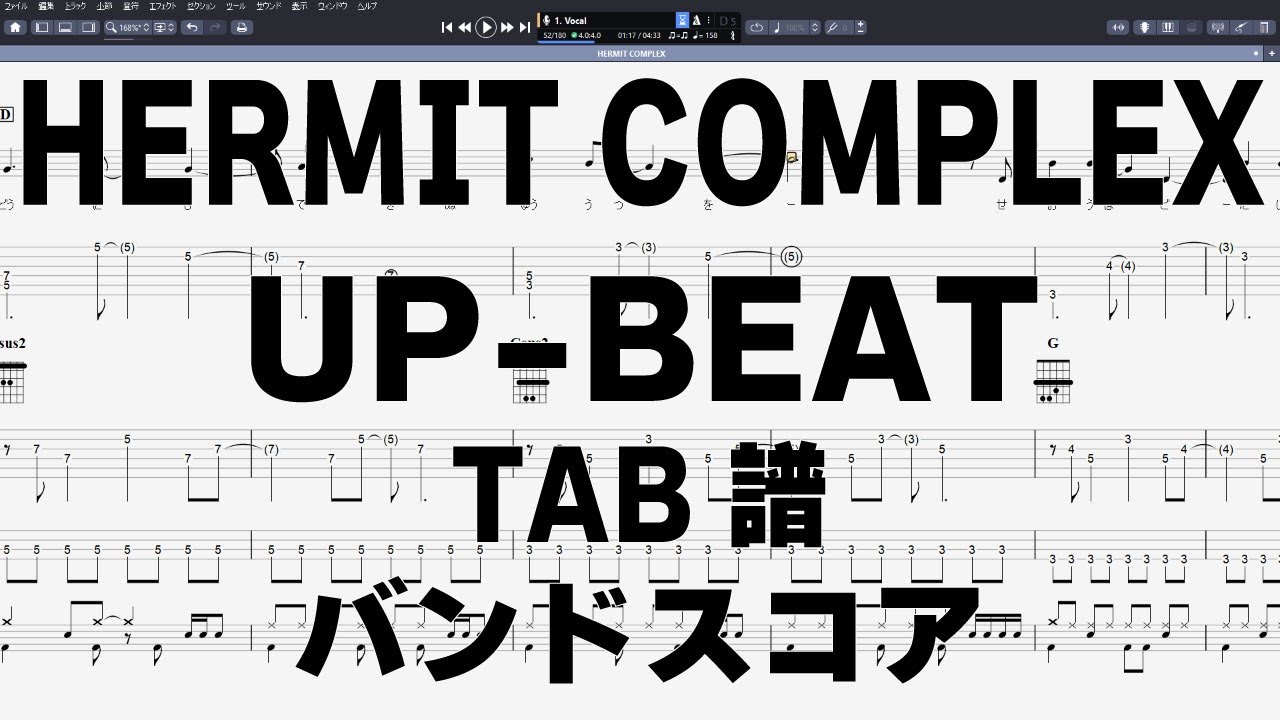Toggle the metronome
The width and height of the screenshot is (1280, 720).
696,19
